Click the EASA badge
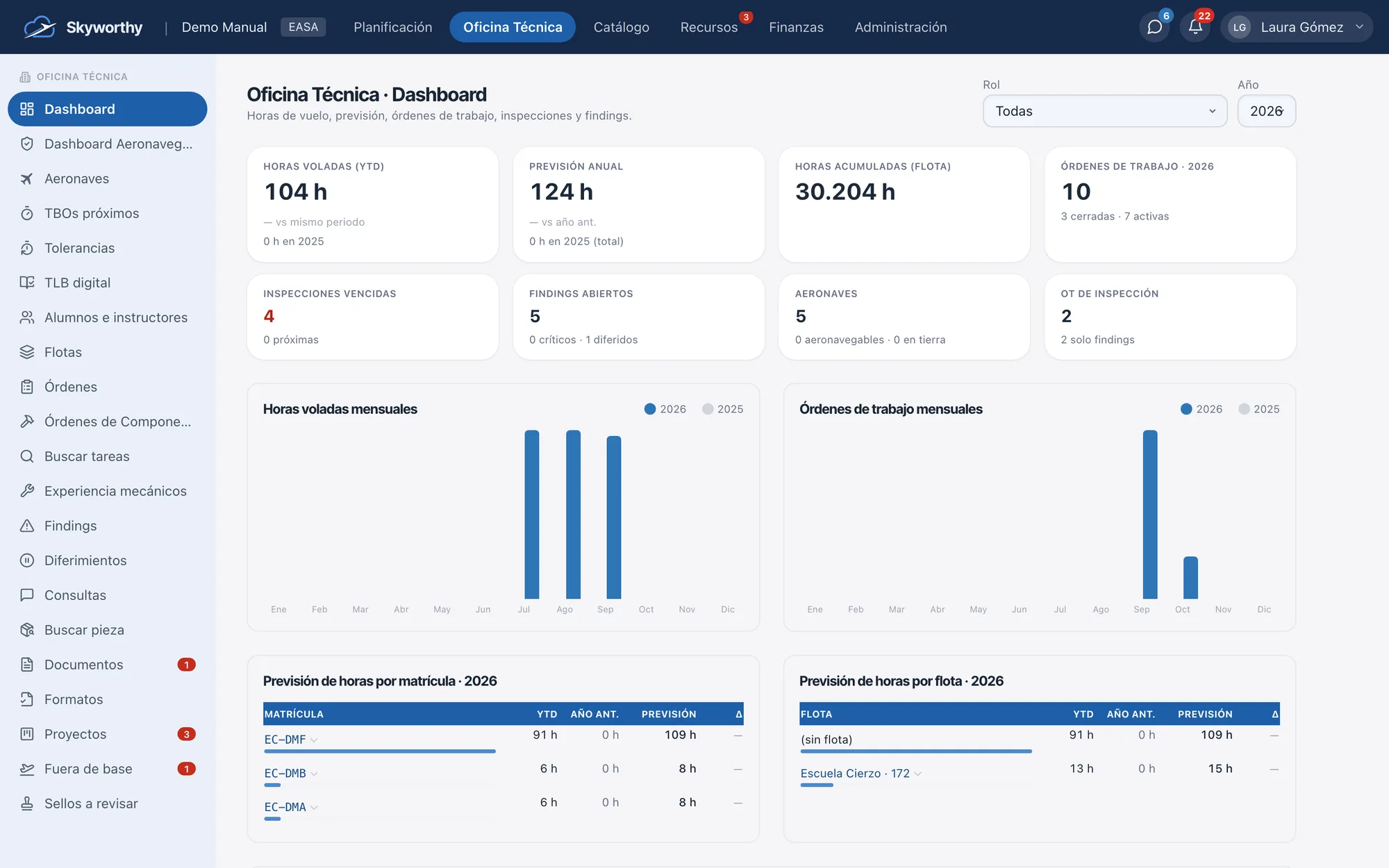 (303, 27)
